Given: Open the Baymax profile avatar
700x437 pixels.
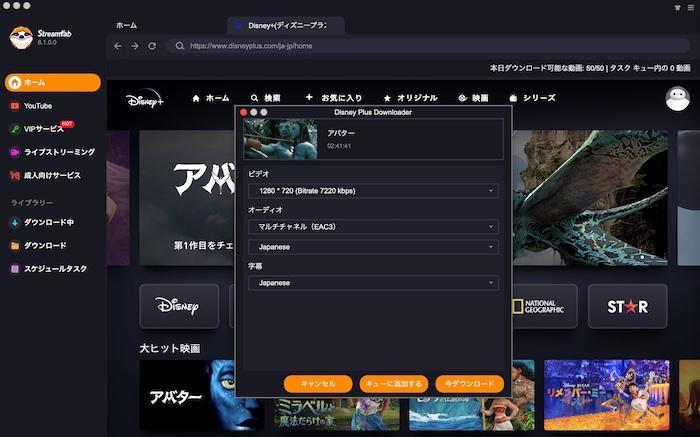Looking at the screenshot, I should pos(677,99).
